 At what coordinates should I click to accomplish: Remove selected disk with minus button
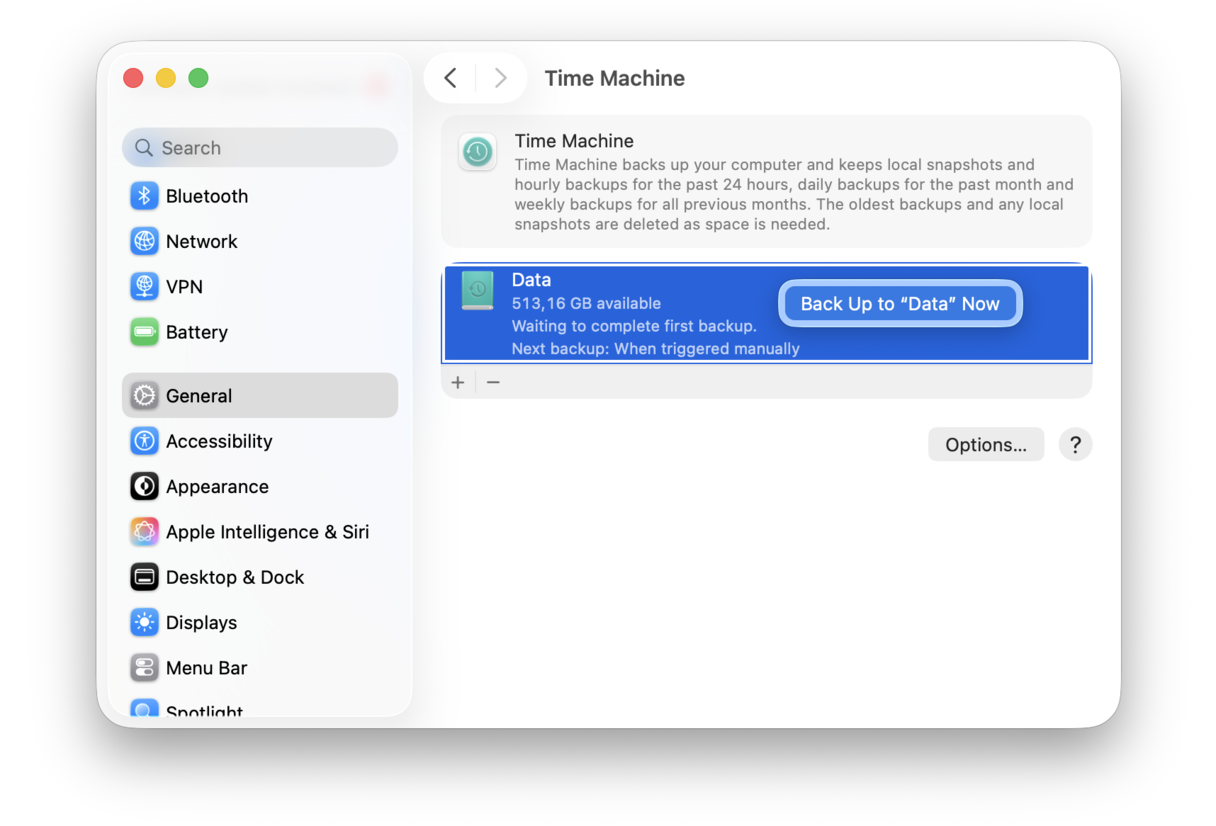pyautogui.click(x=493, y=382)
